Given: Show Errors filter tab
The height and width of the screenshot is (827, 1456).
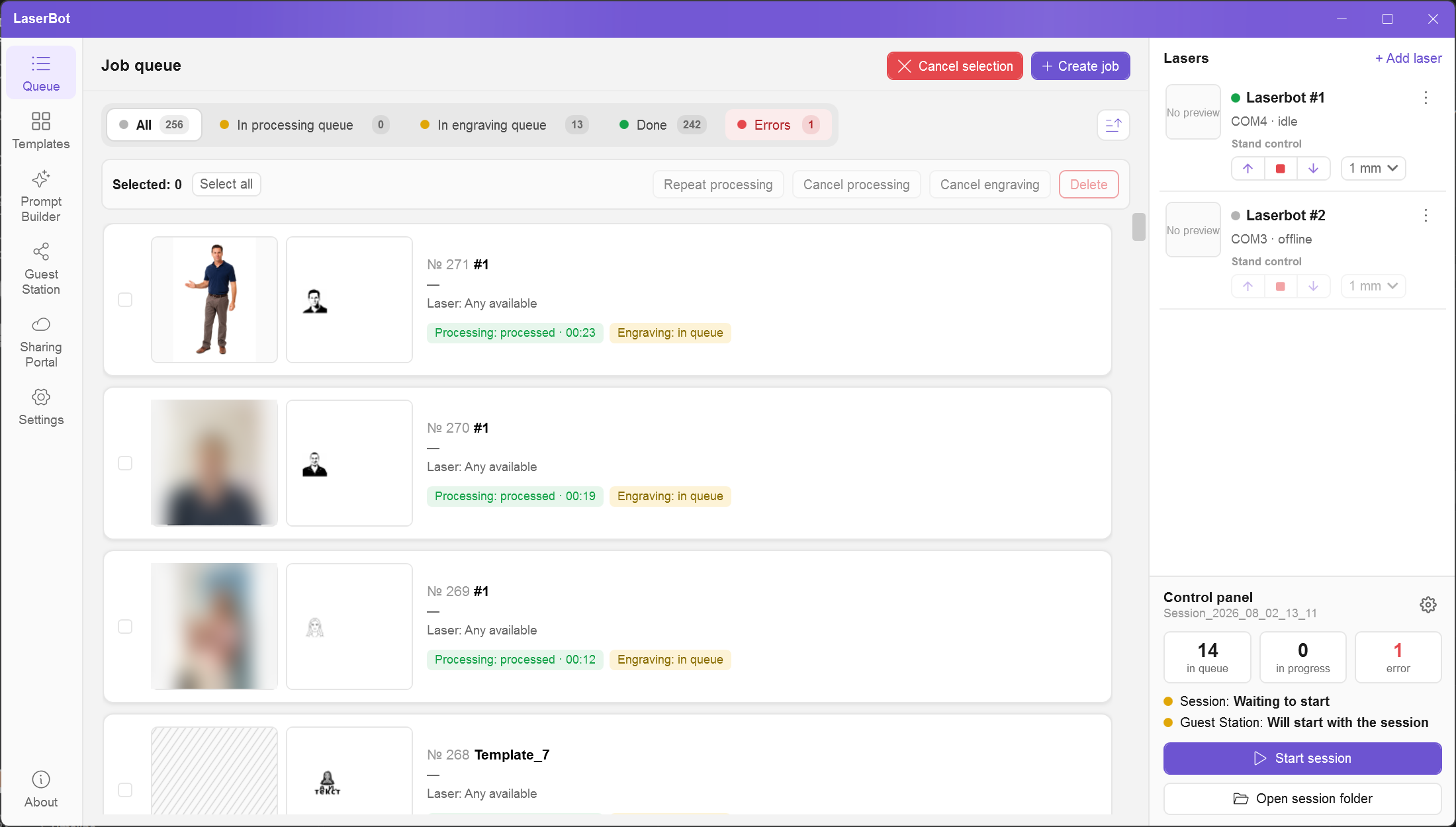Looking at the screenshot, I should click(778, 125).
